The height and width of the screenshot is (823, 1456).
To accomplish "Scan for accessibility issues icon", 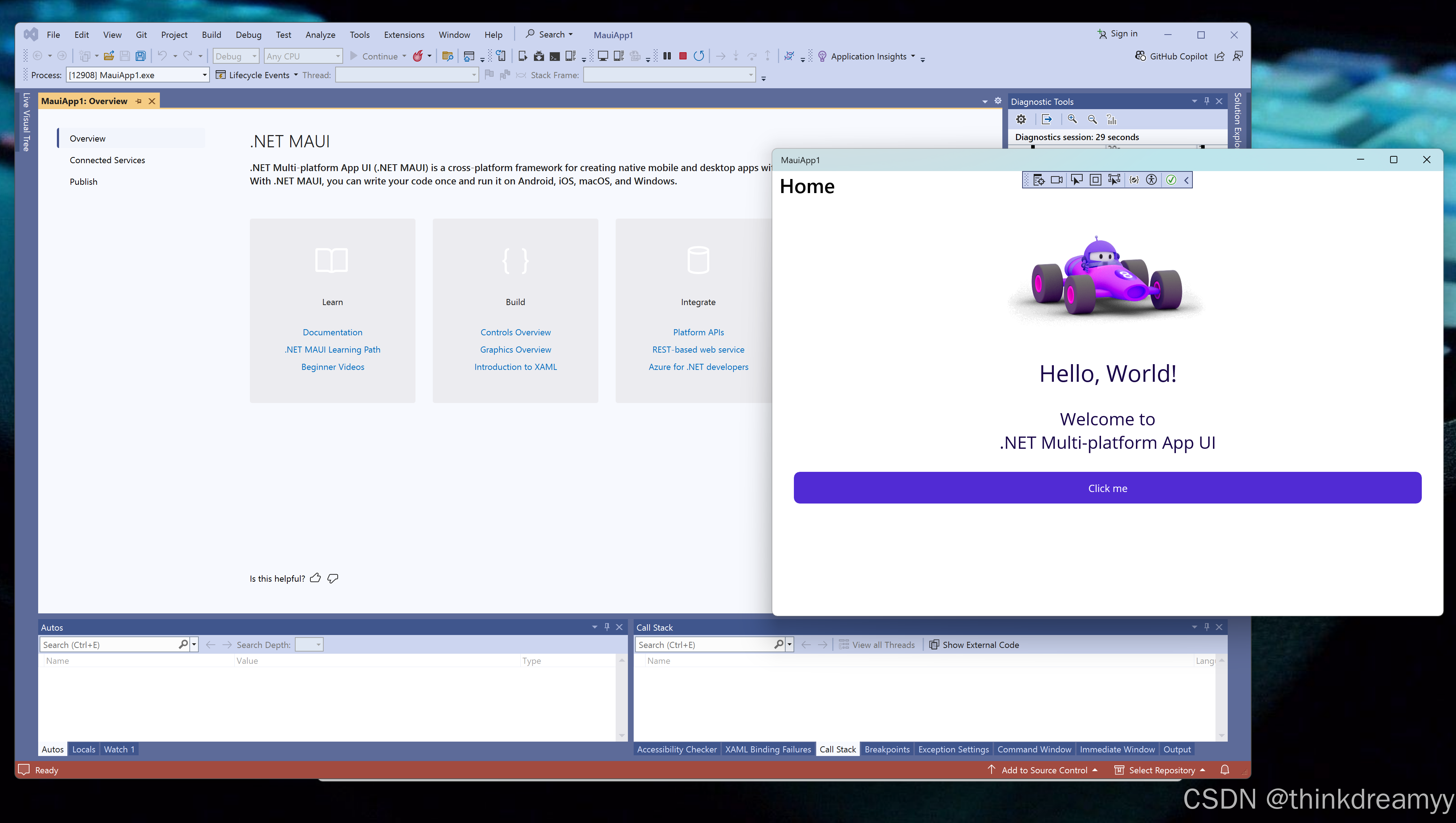I will 1151,180.
